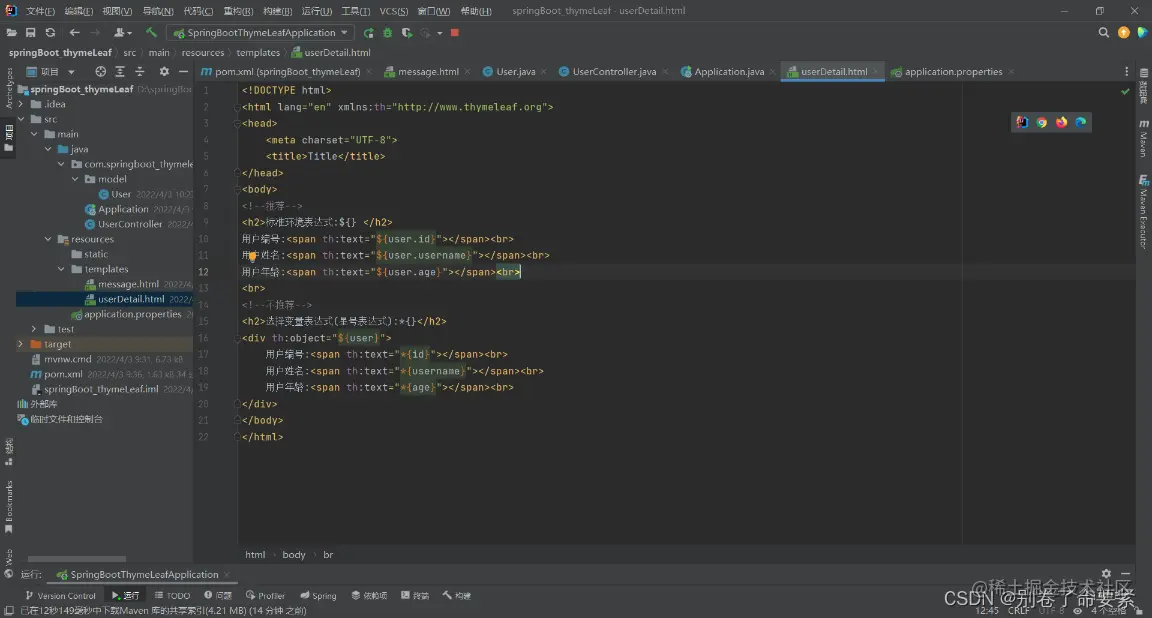Expand the .idea folder
This screenshot has height=618, width=1152.
(21, 104)
